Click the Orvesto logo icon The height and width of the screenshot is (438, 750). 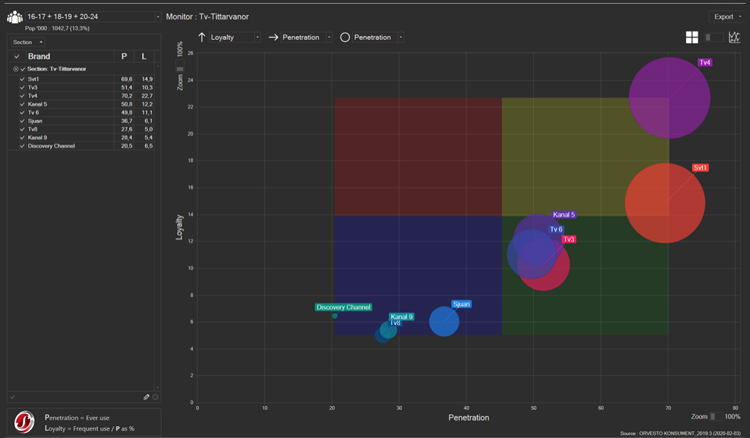tap(24, 421)
